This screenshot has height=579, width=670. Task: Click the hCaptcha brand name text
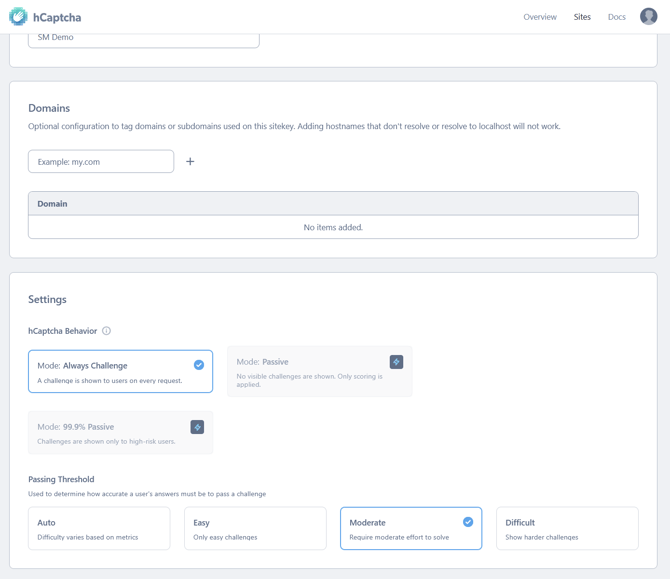pyautogui.click(x=57, y=17)
